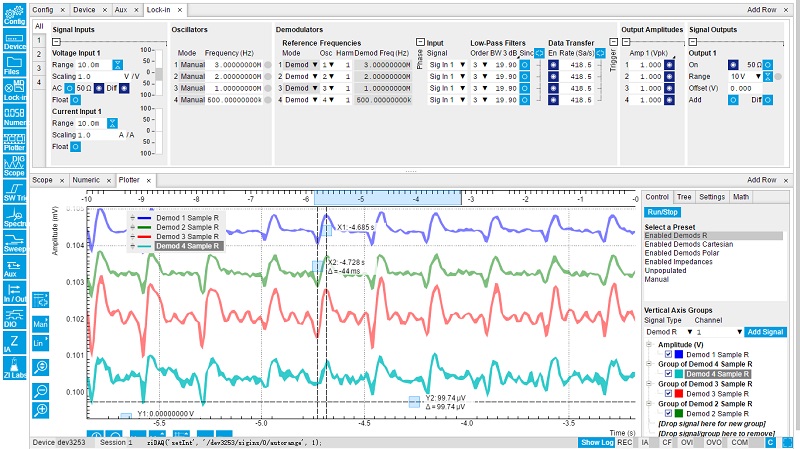This screenshot has width=800, height=449.
Task: Click Voltage Input 1 auto-range icon
Action: pos(117,64)
